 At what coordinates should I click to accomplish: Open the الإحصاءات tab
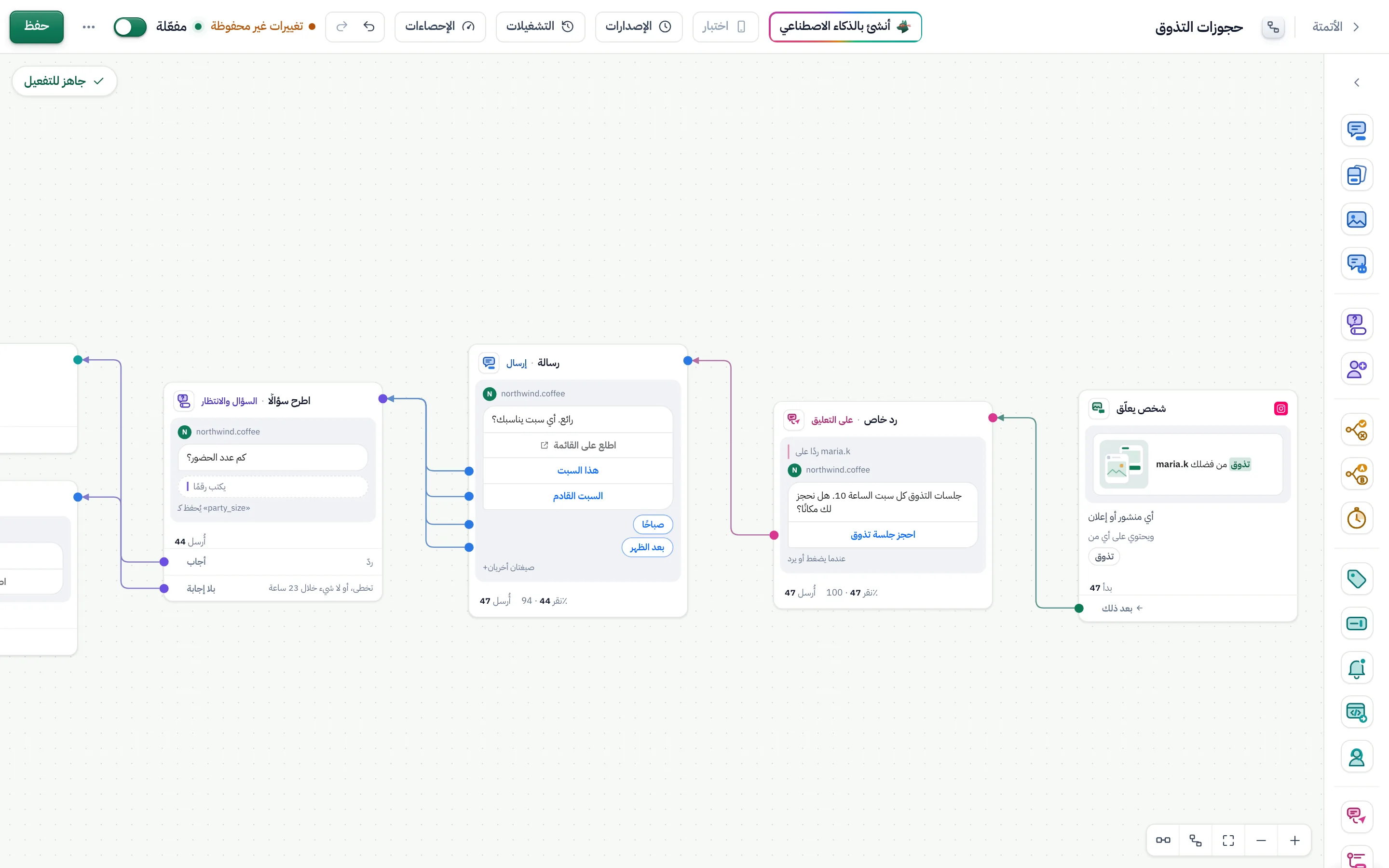pyautogui.click(x=440, y=27)
